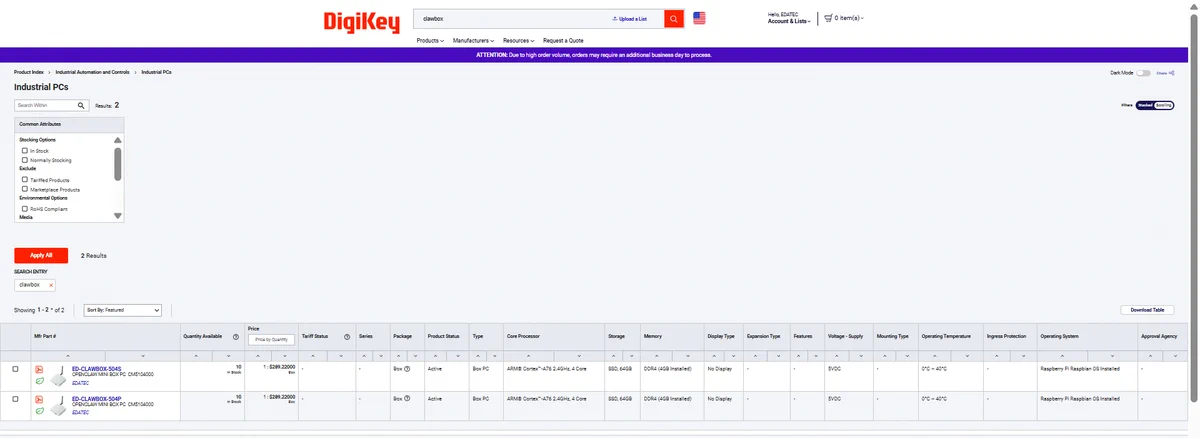Select the ED-CLAWBOX-504P row checkbox
The height and width of the screenshot is (438, 1200).
15,399
